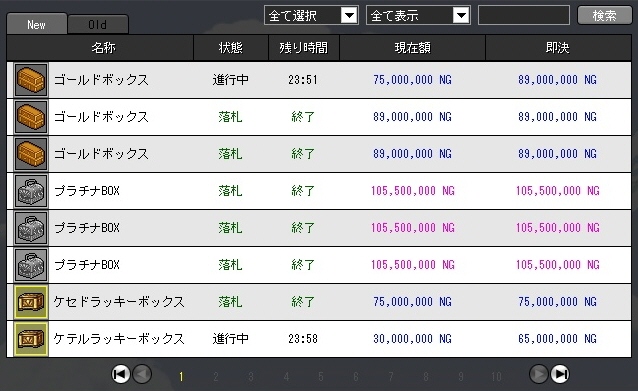638x391 pixels.
Task: Click 89,000,000 NG buyout in the 23:51 row
Action: point(557,80)
